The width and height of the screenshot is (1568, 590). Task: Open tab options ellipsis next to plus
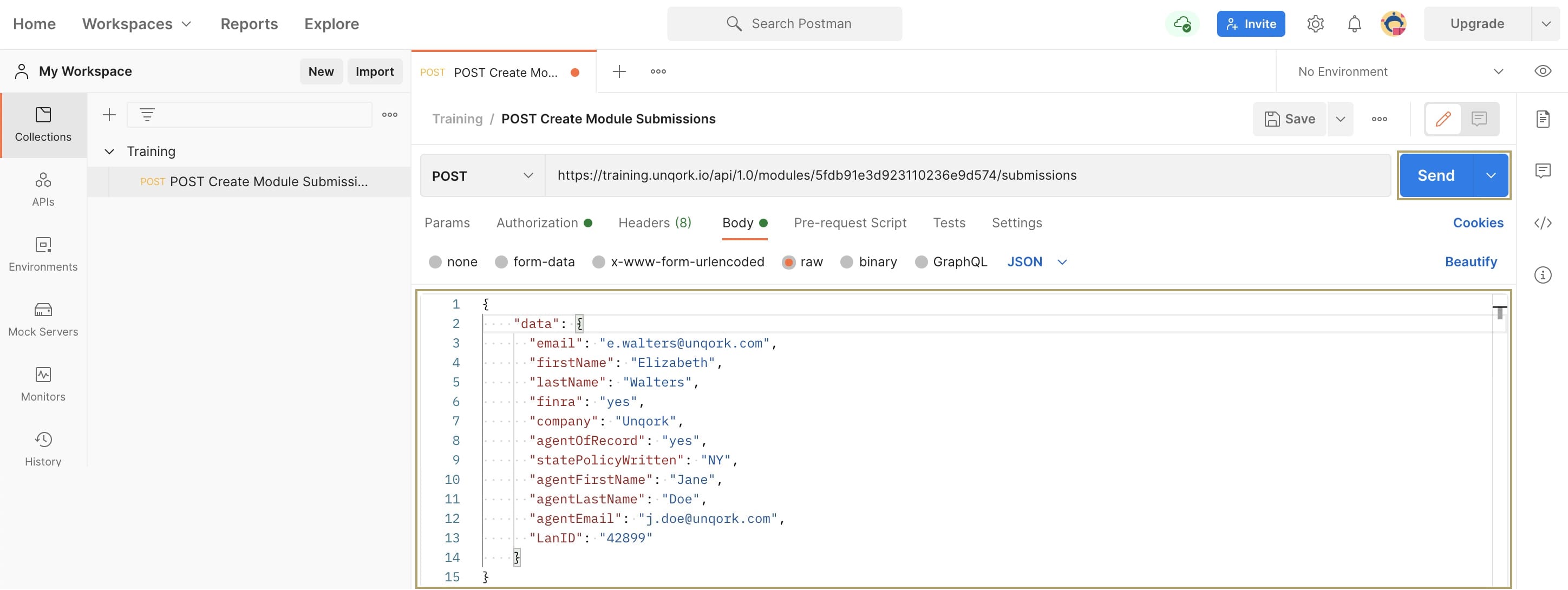[x=658, y=71]
